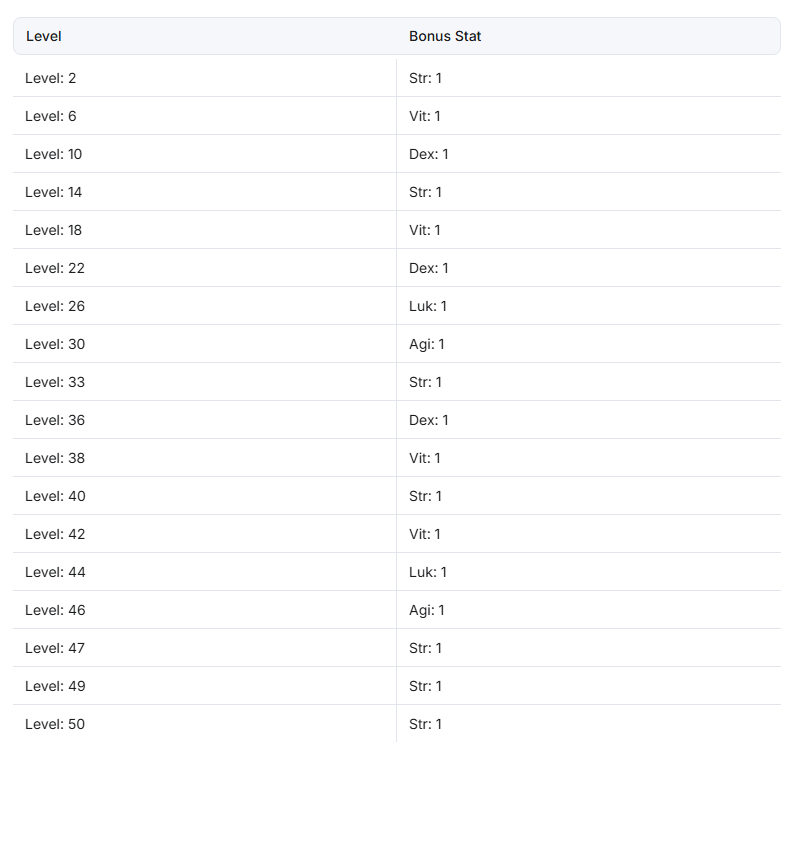
Task: Click the Level: 38 cell
Action: tap(205, 458)
